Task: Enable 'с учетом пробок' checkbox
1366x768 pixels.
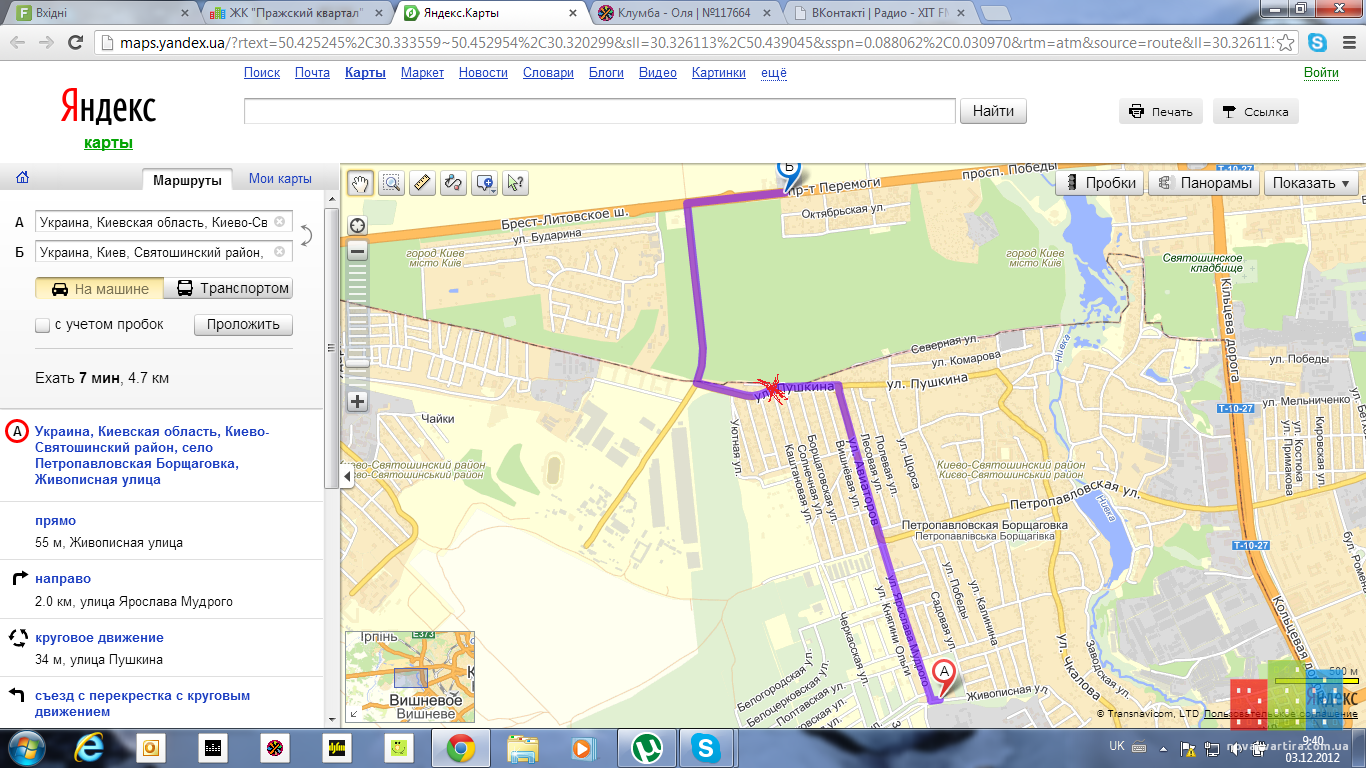Action: pos(42,325)
